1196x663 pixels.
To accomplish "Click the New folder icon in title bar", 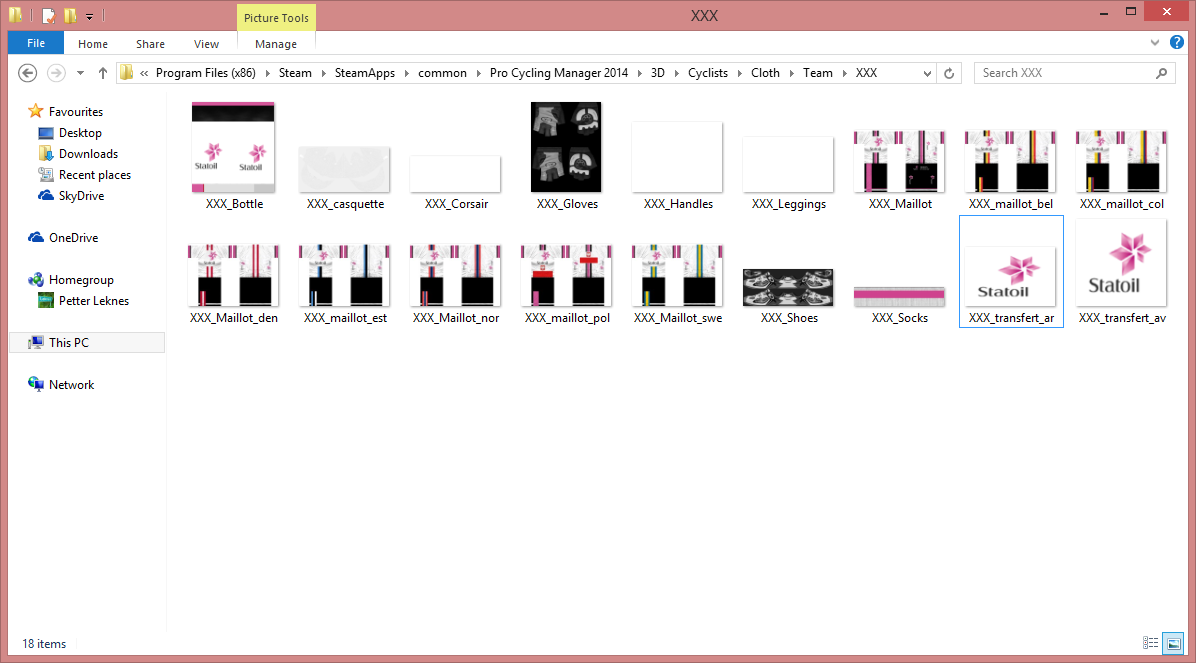I will [69, 16].
